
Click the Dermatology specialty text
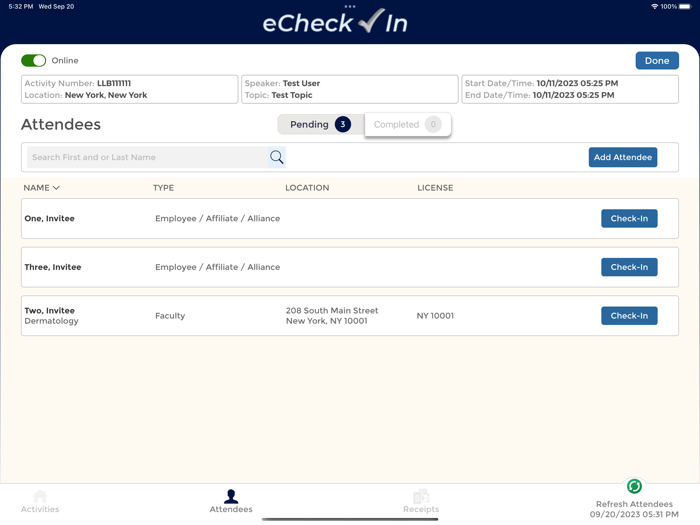click(51, 321)
